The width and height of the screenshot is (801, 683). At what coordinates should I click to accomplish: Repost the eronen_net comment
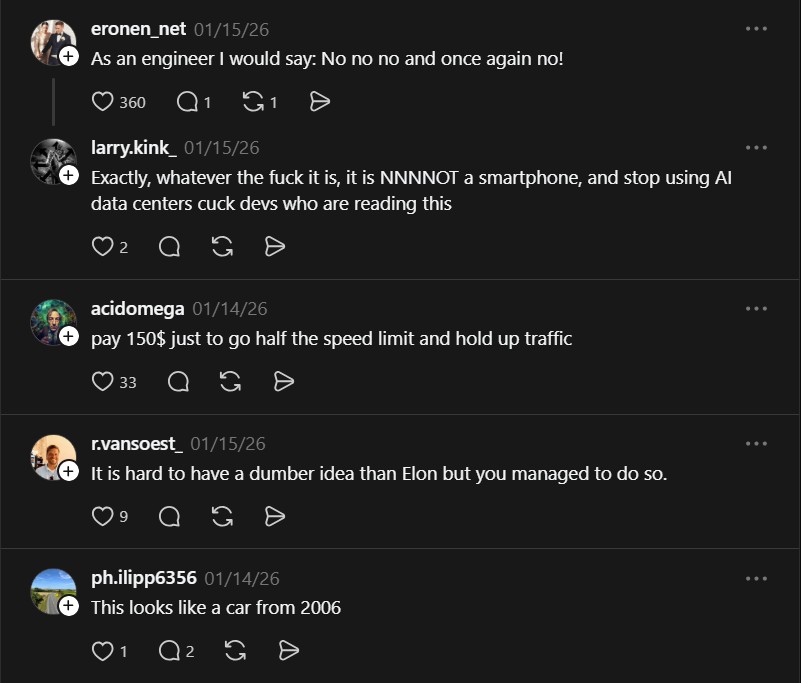pyautogui.click(x=254, y=102)
